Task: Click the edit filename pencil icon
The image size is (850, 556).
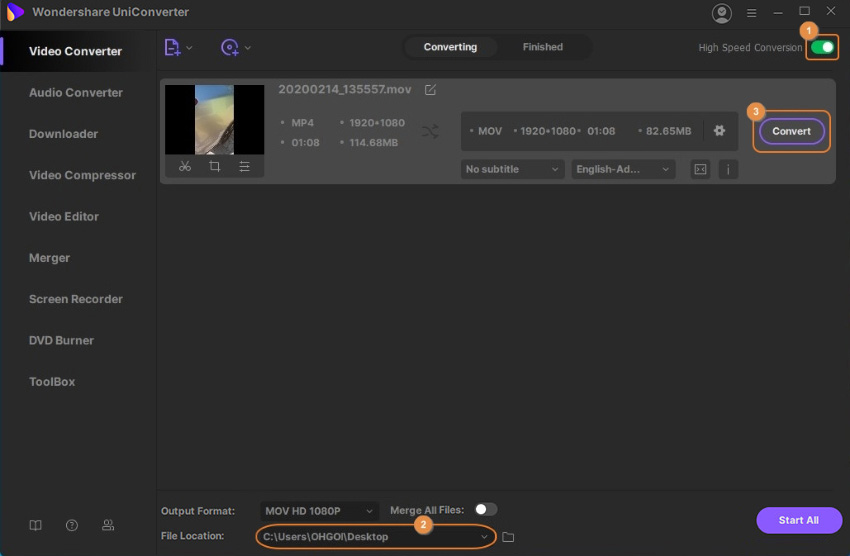Action: 430,90
